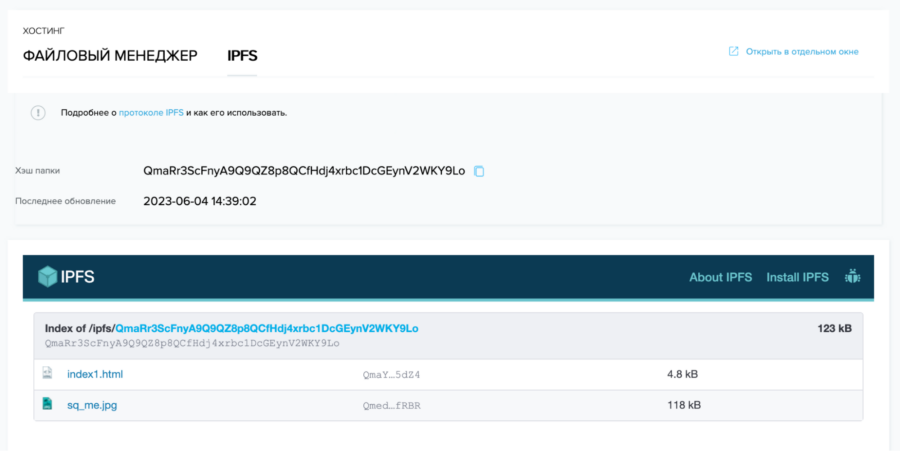The image size is (900, 451).
Task: Open the About IPFS link
Action: pos(720,277)
